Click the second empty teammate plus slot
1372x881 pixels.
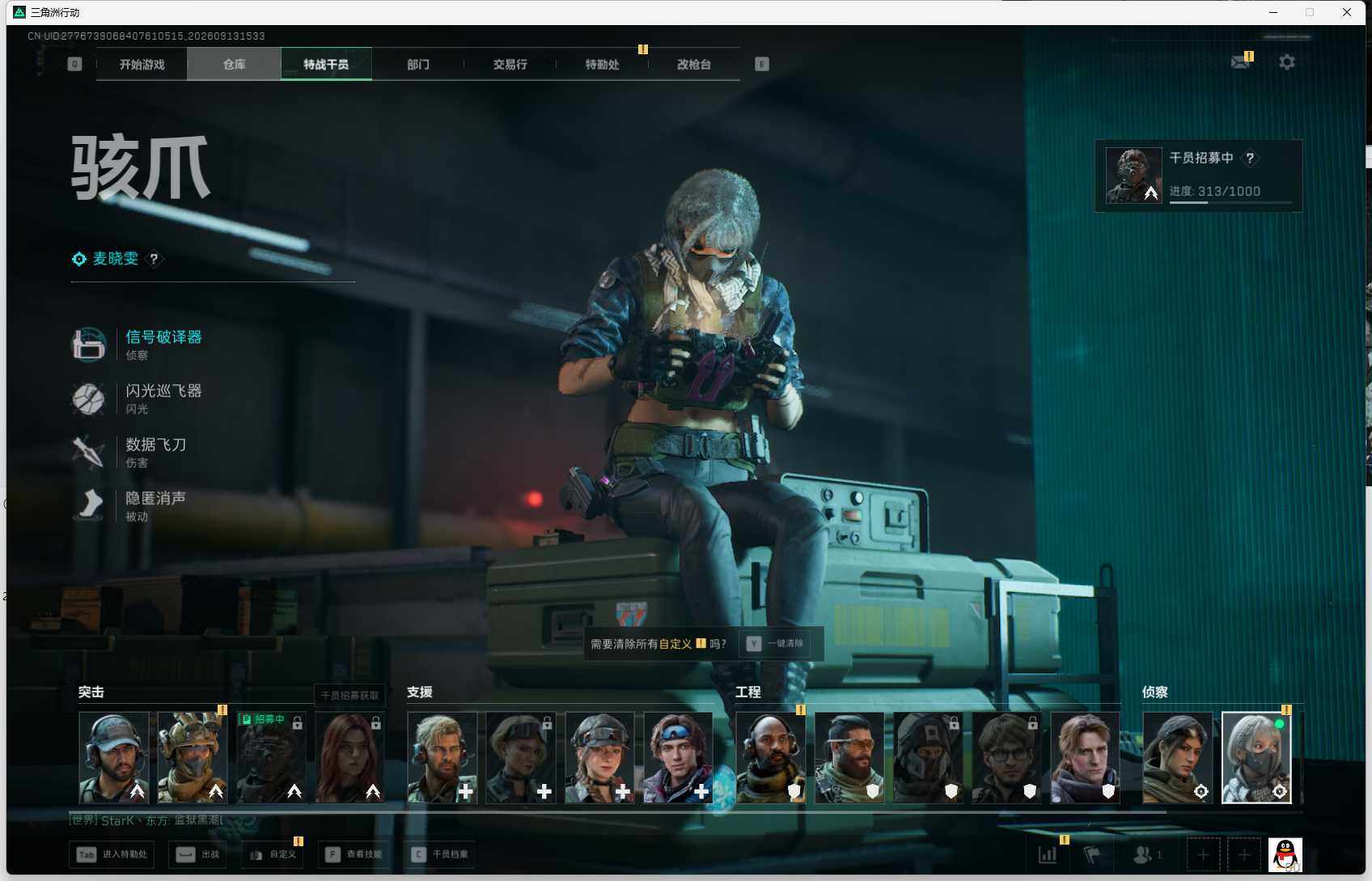pyautogui.click(x=1244, y=854)
